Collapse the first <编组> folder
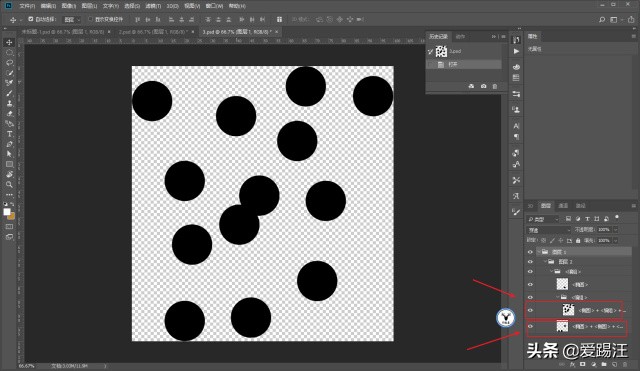This screenshot has height=371, width=640. (552, 271)
